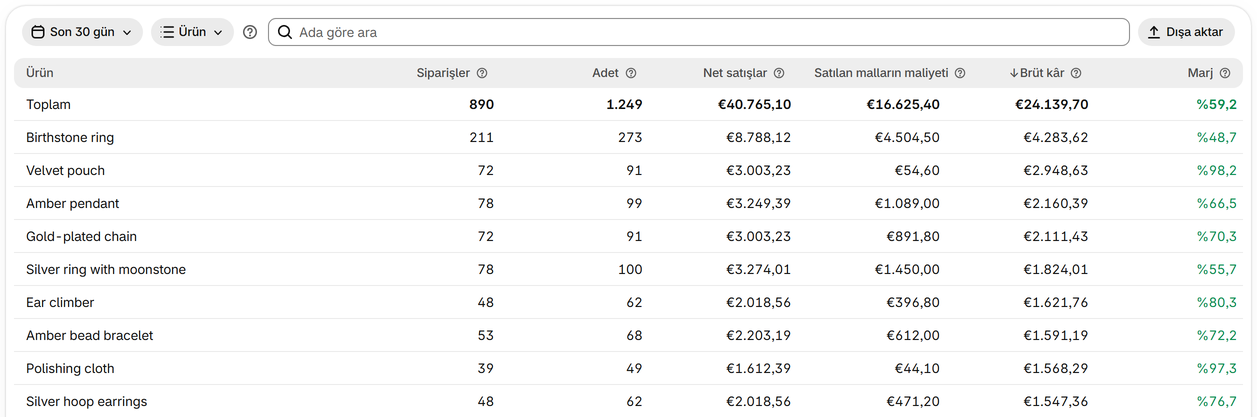This screenshot has width=1257, height=417.
Task: Select the Polishing cloth row
Action: click(628, 368)
